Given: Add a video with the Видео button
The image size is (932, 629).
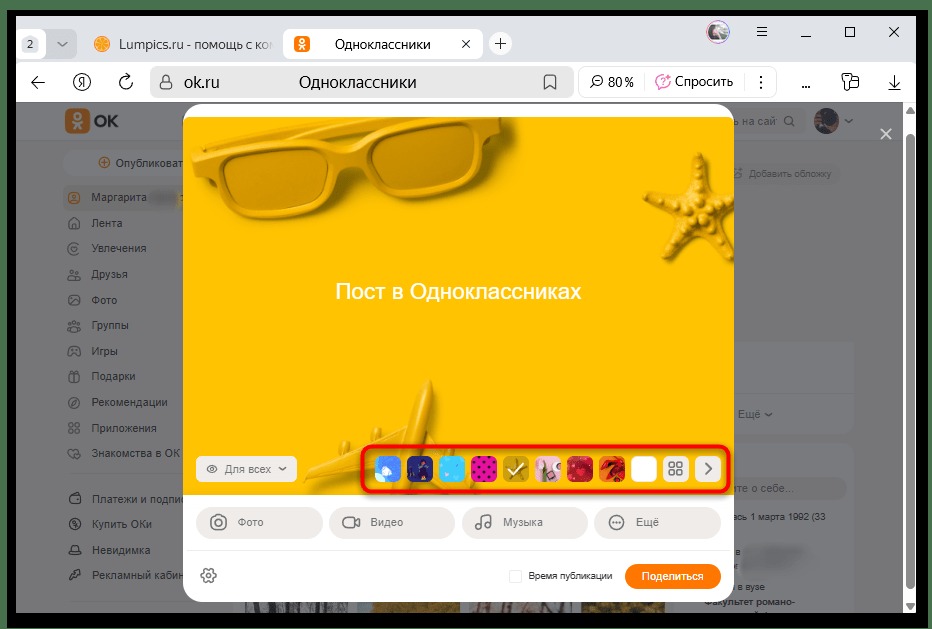Looking at the screenshot, I should (x=392, y=523).
